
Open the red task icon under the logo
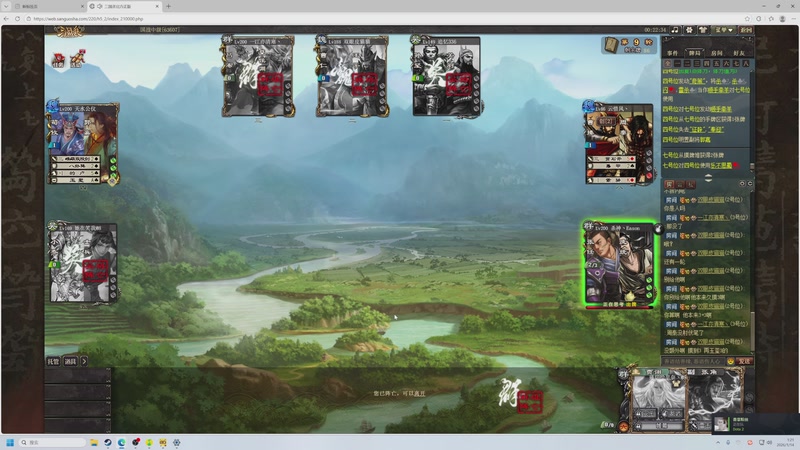point(58,59)
